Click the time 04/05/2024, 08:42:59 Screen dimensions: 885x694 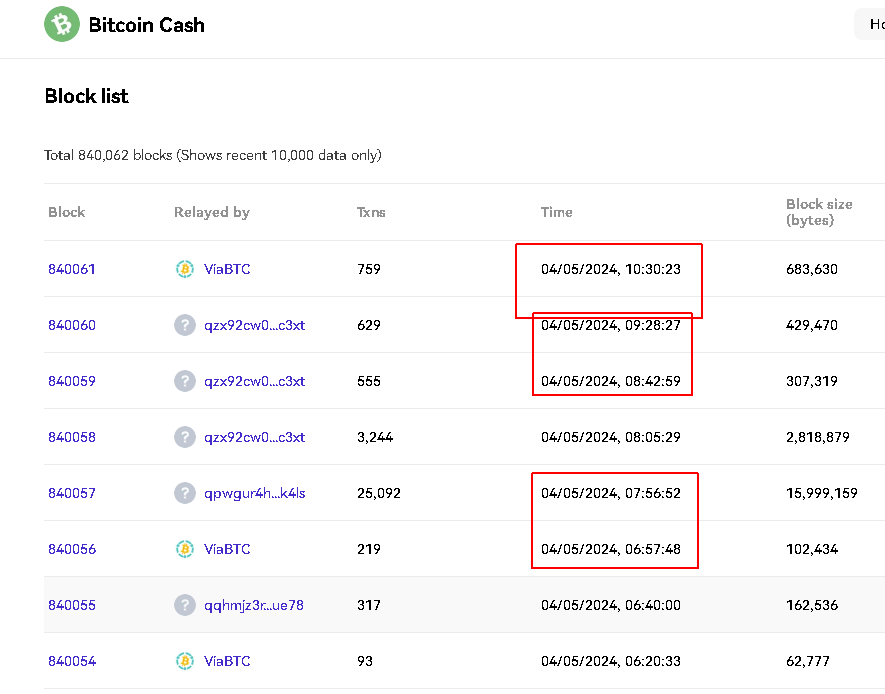[611, 381]
